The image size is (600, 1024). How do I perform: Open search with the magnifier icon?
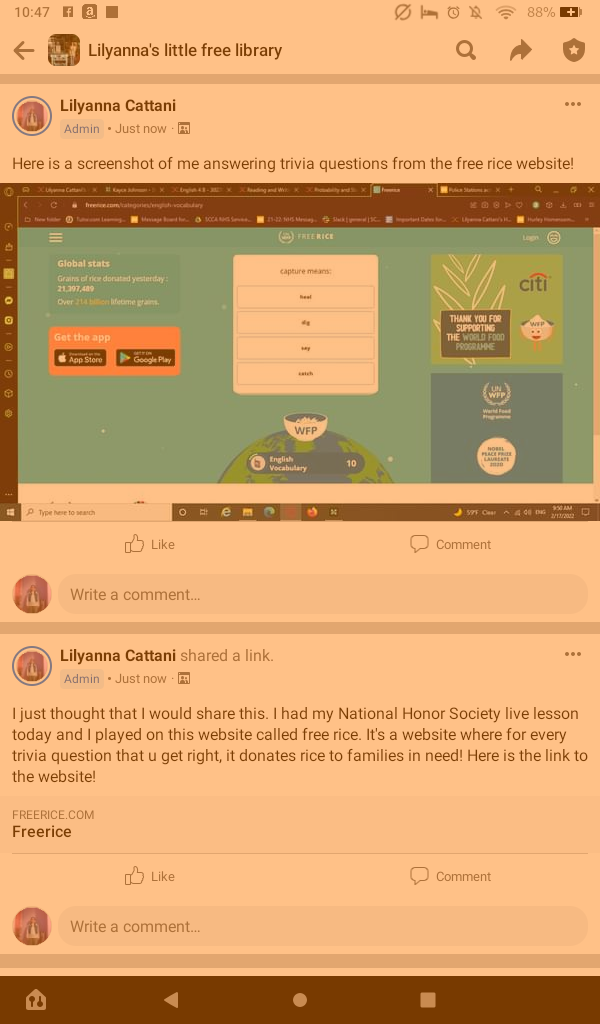(466, 50)
